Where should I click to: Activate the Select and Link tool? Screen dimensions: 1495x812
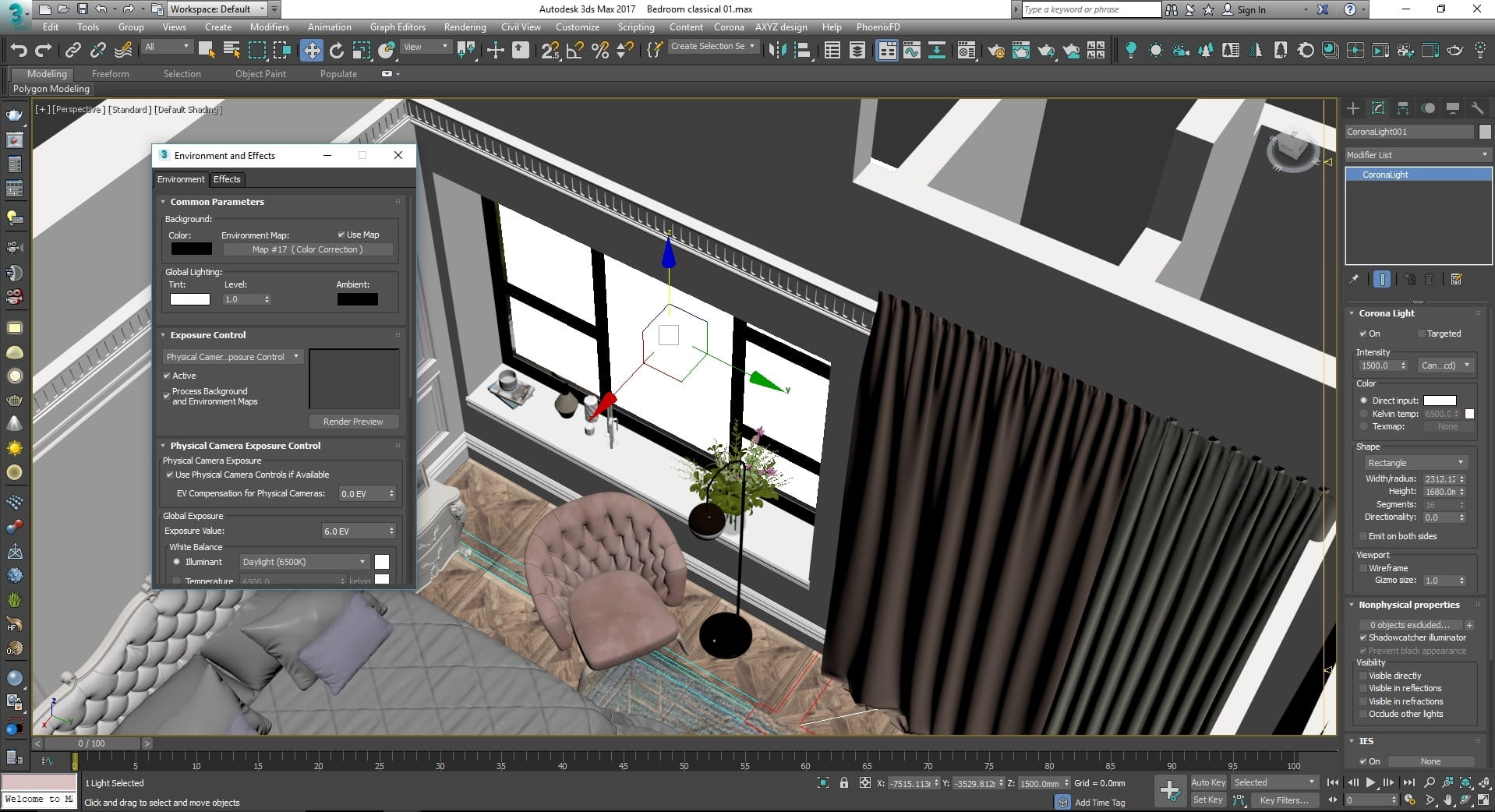tap(72, 50)
